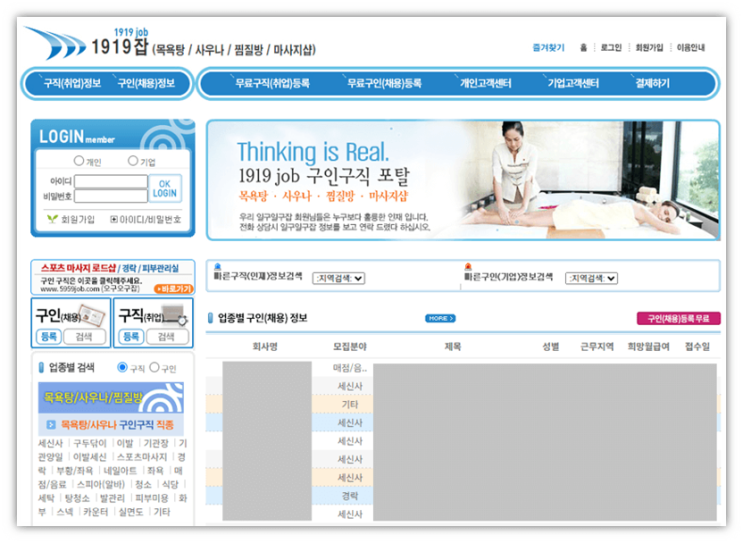The height and width of the screenshot is (543, 743).
Task: Select the 기업 login radio button
Action: (133, 161)
